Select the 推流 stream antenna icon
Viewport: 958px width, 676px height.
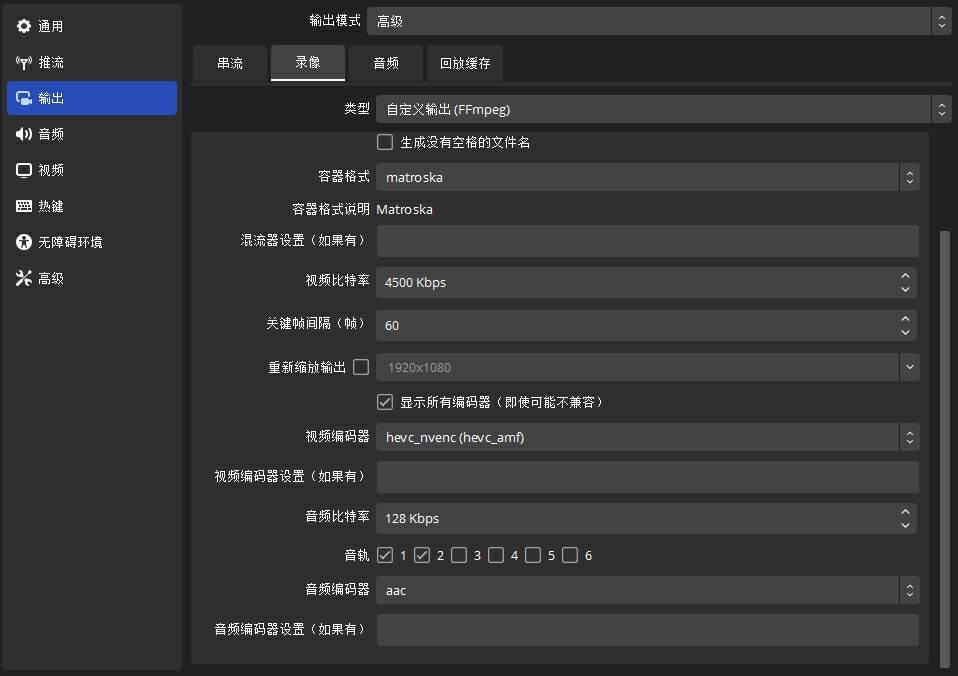click(24, 62)
